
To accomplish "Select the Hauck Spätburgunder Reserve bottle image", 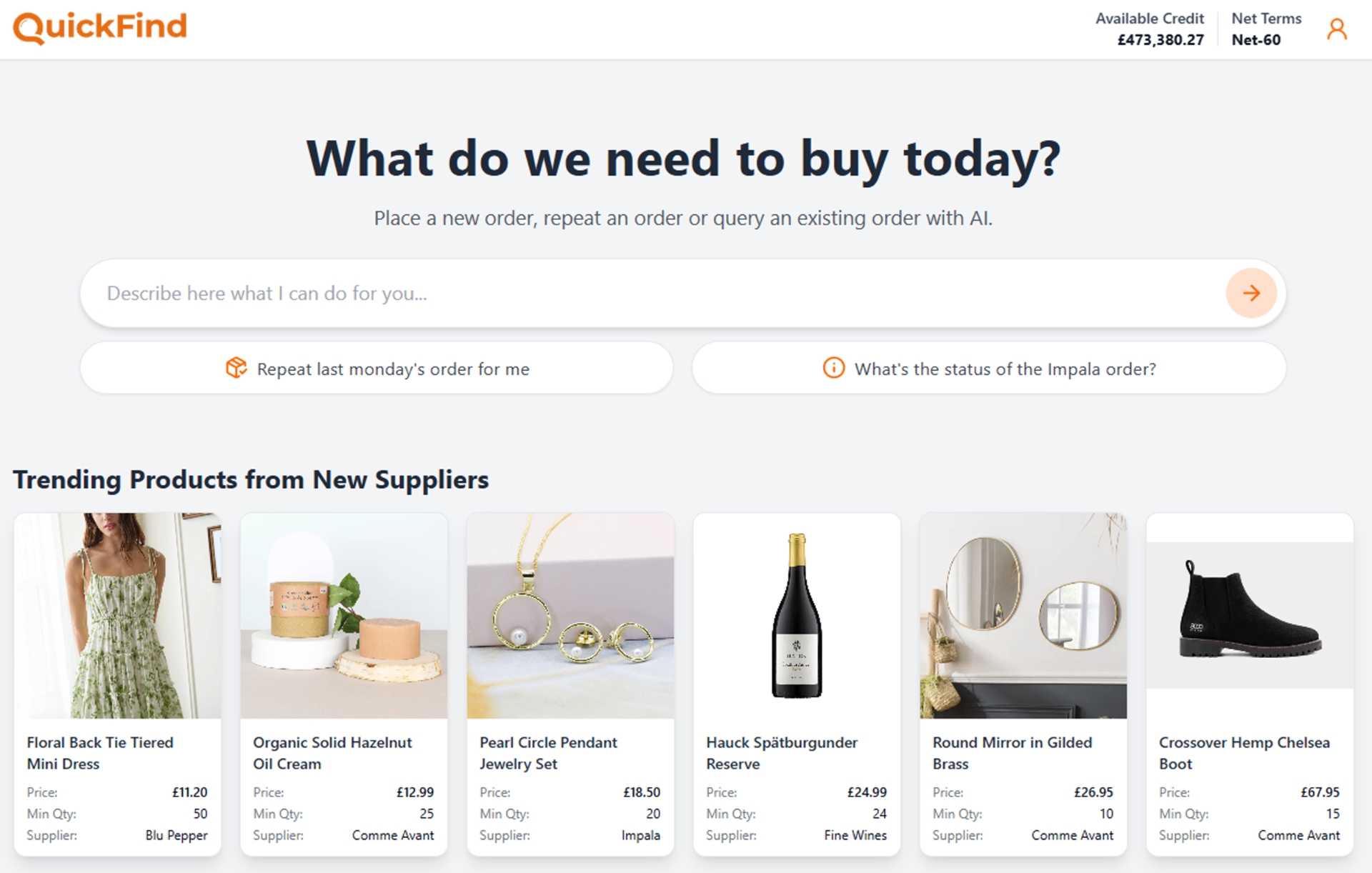I will tap(796, 614).
